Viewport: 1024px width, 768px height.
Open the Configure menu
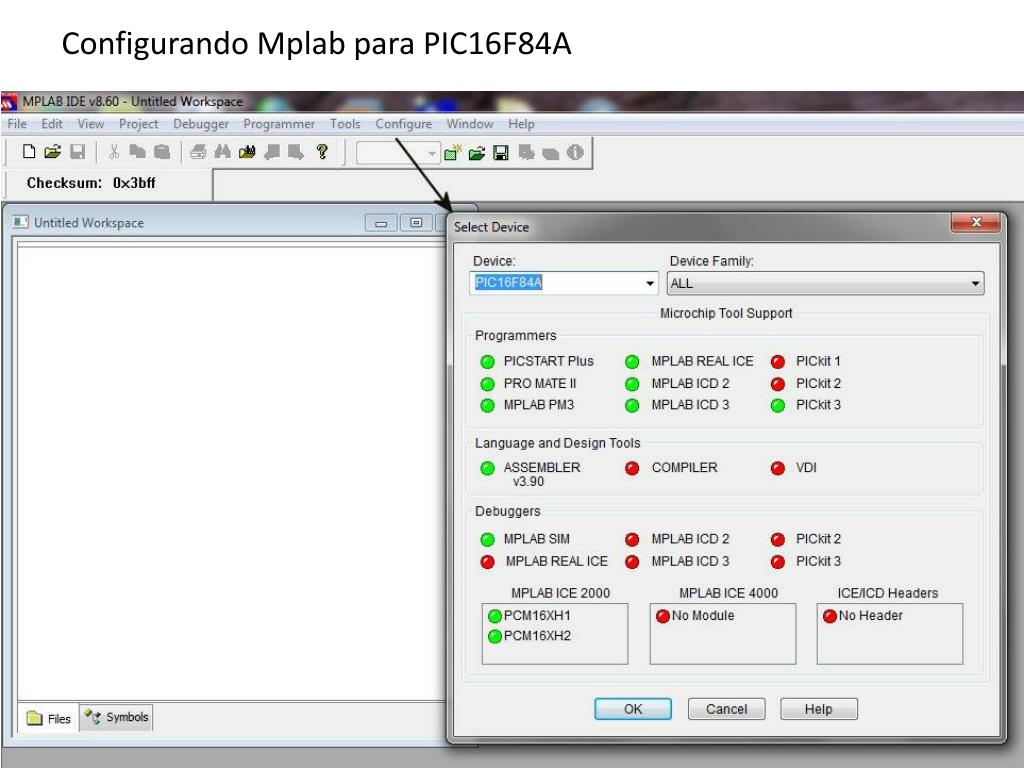pos(404,124)
